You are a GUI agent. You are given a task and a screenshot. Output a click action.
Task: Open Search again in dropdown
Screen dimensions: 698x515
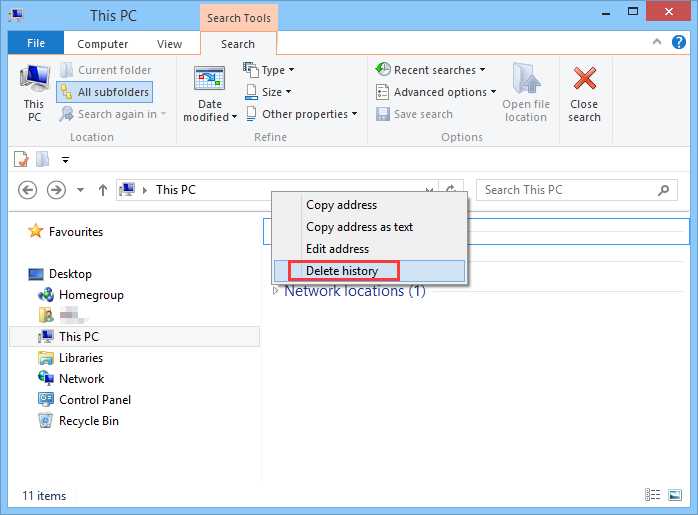point(113,114)
